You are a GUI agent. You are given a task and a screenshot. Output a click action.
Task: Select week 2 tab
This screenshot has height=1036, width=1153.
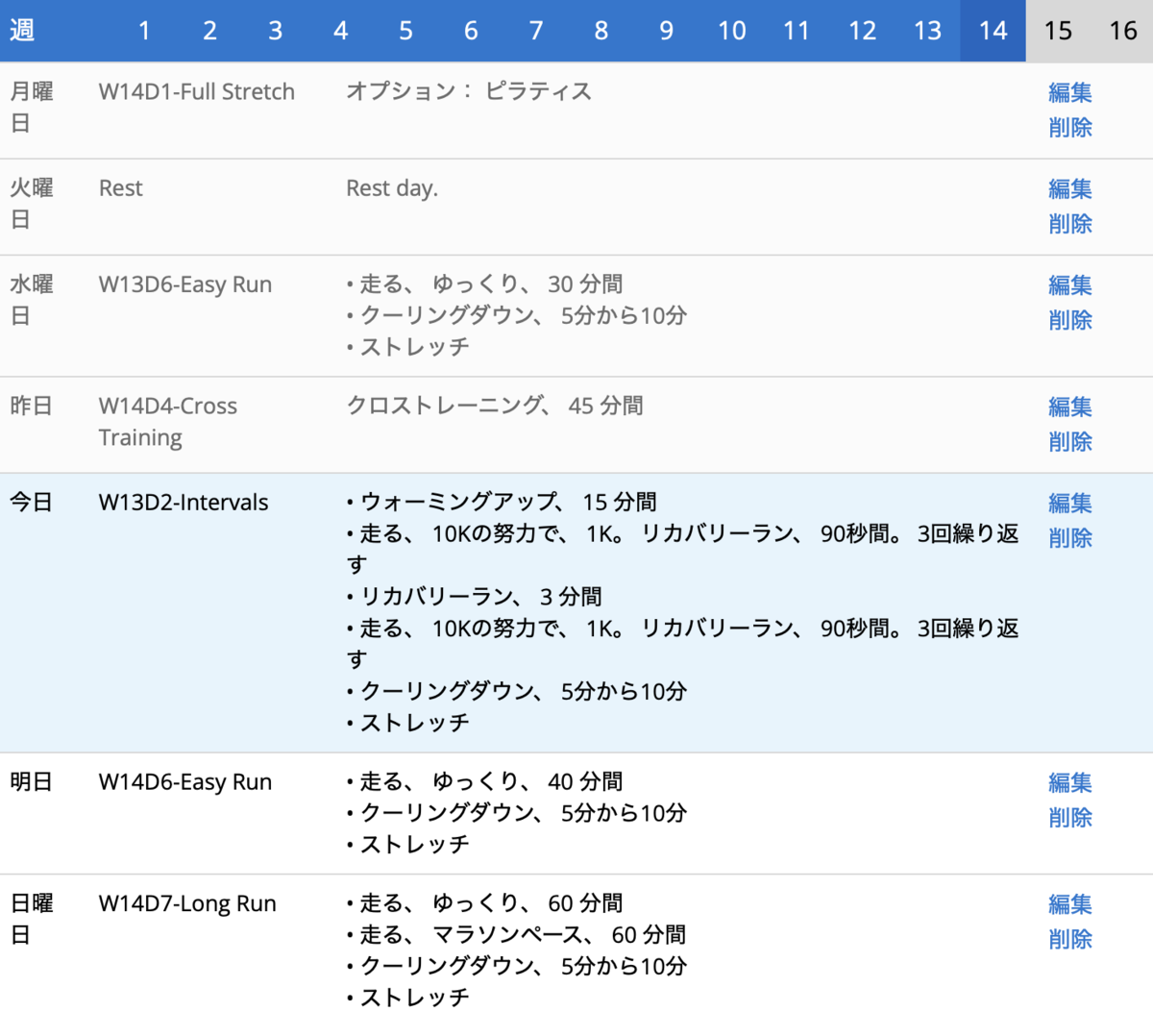point(209,31)
